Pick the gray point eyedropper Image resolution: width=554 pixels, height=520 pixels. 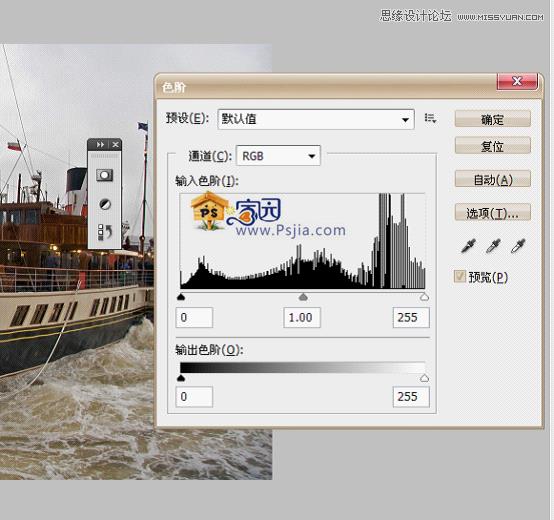pyautogui.click(x=493, y=246)
